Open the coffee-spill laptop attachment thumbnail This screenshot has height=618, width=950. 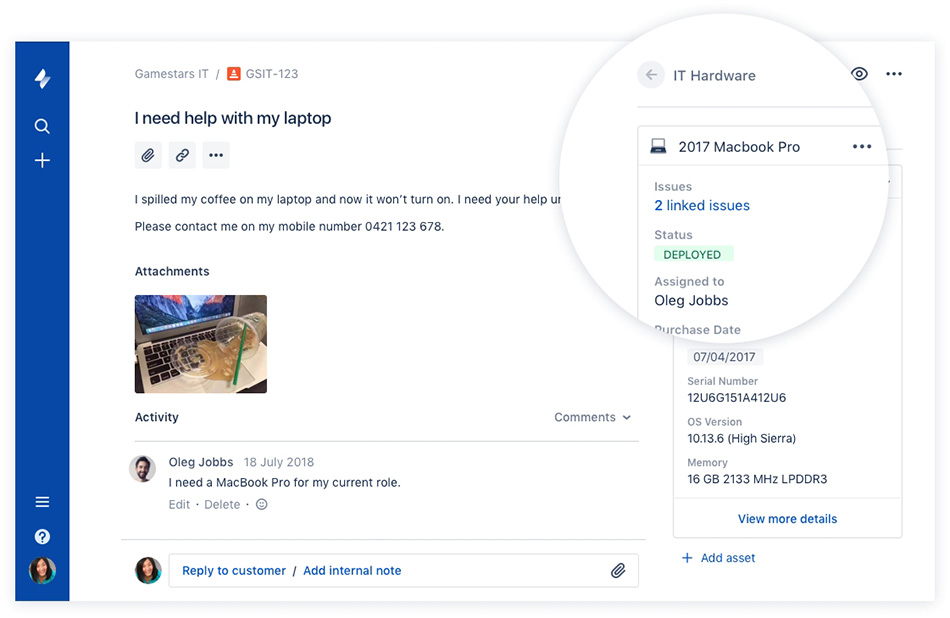200,343
